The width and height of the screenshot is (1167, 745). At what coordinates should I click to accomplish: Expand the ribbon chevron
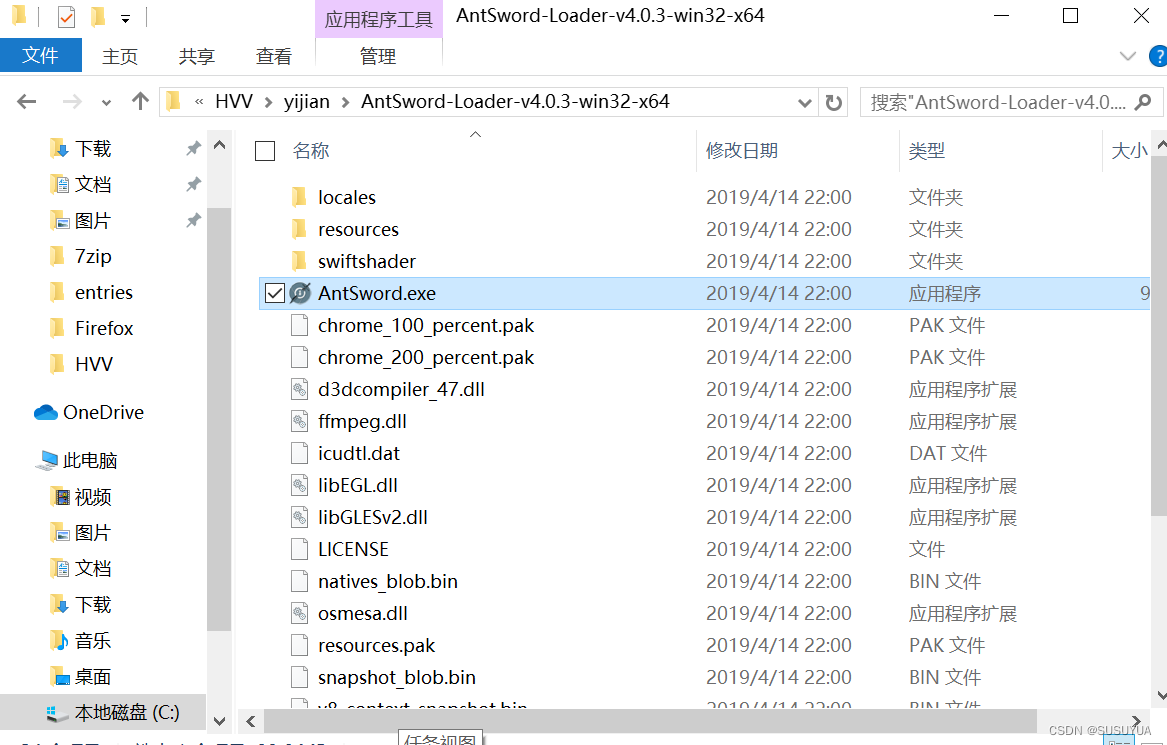point(1128,56)
